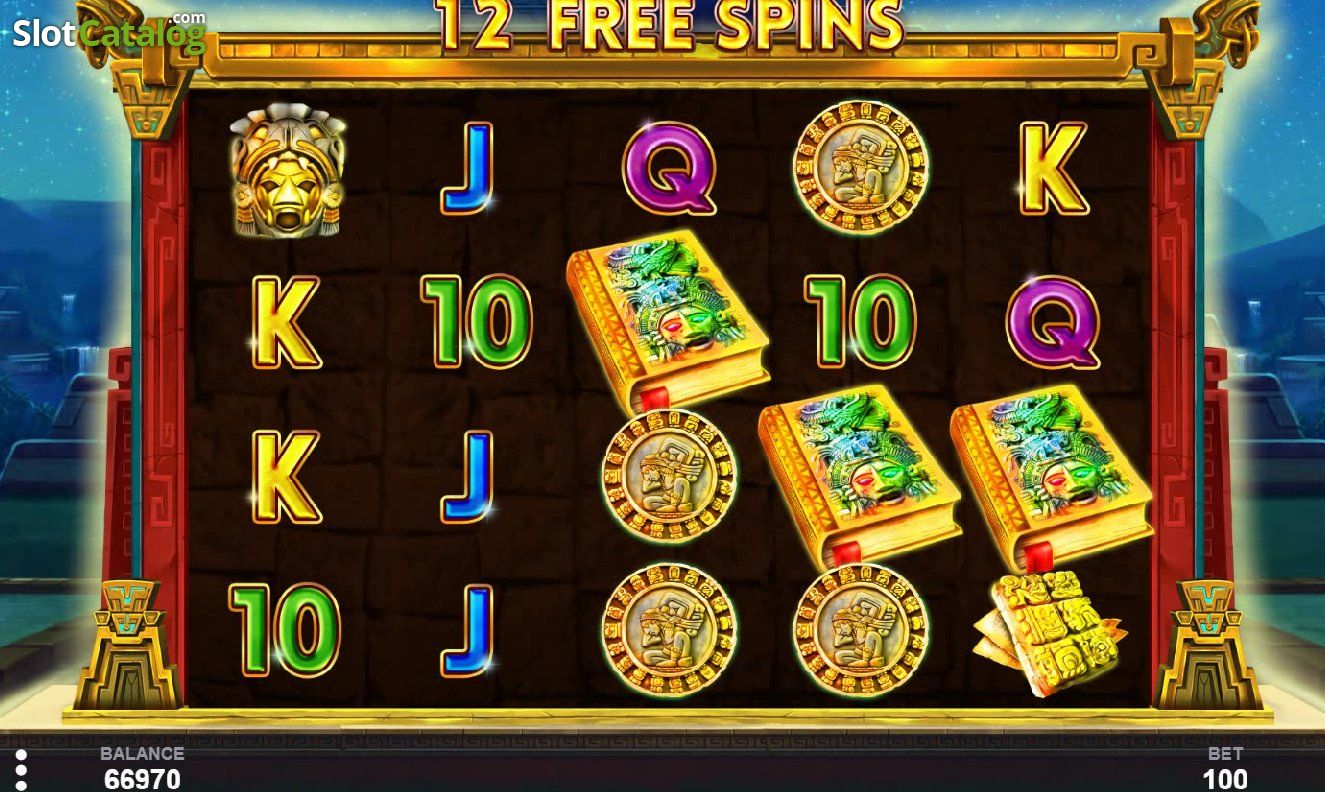Click the coin symbol in the top row
1325x792 pixels.
tap(860, 167)
